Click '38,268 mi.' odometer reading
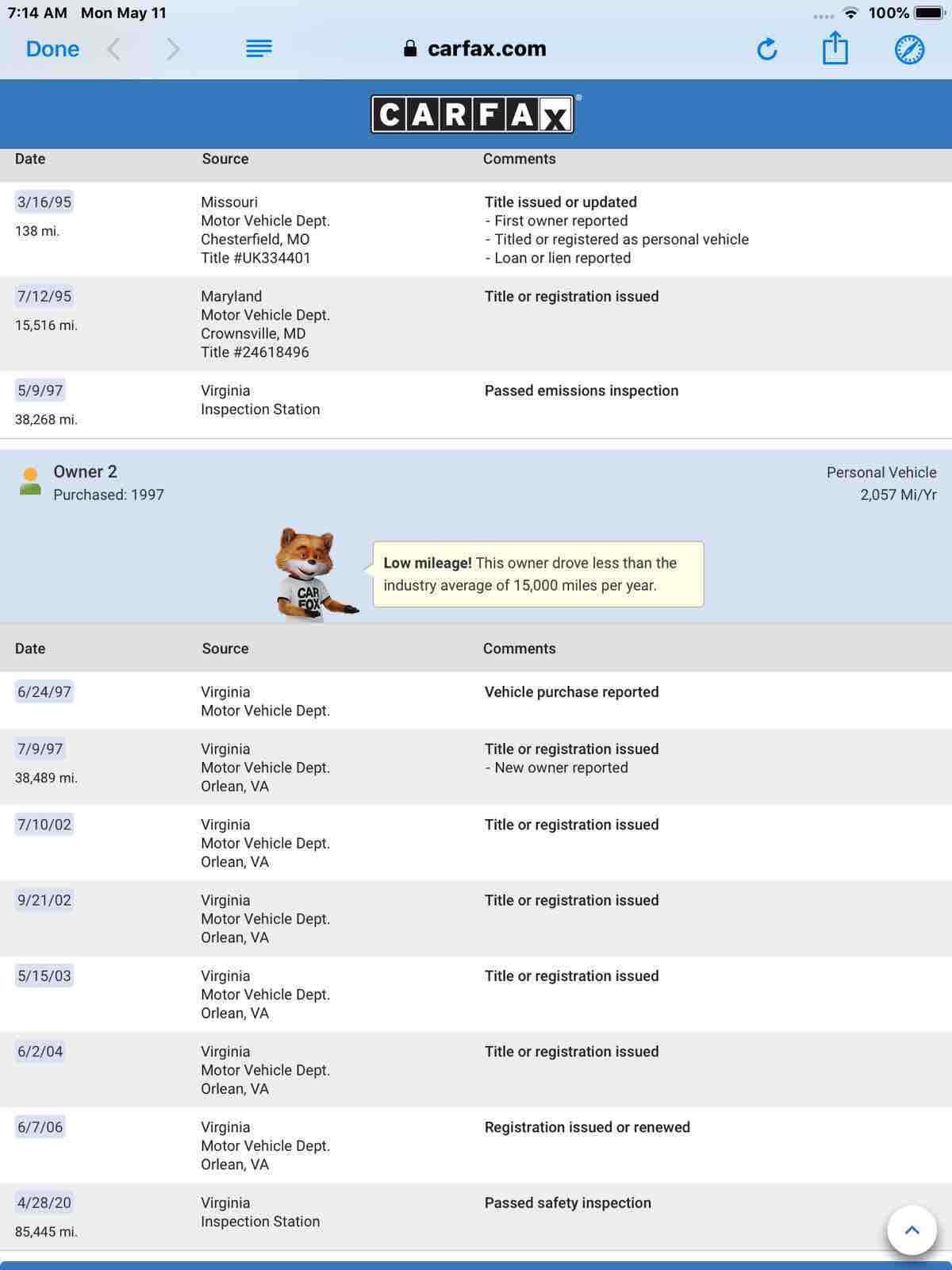Viewport: 952px width, 1270px height. 46,420
